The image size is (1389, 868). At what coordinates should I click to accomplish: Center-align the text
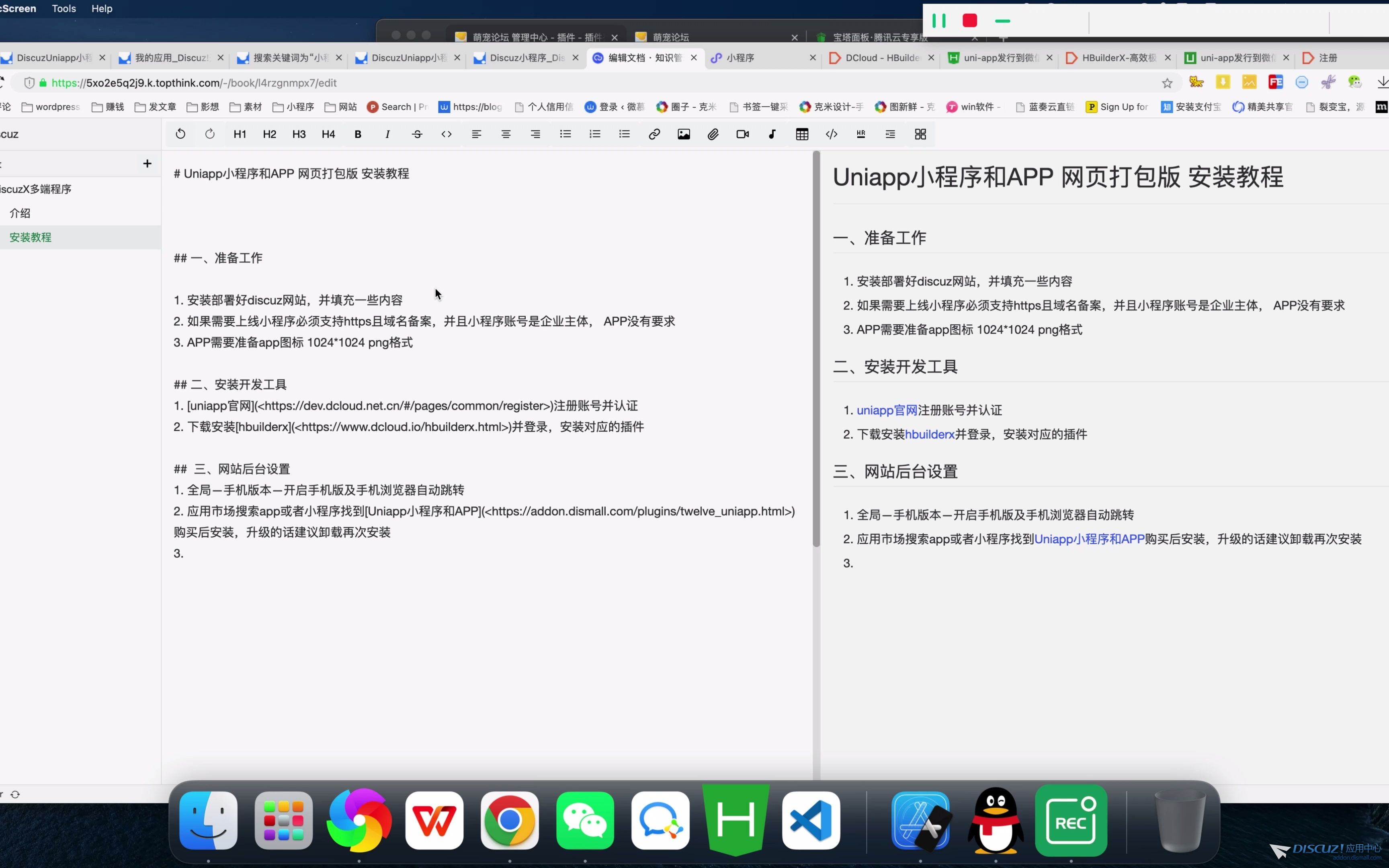[x=506, y=134]
